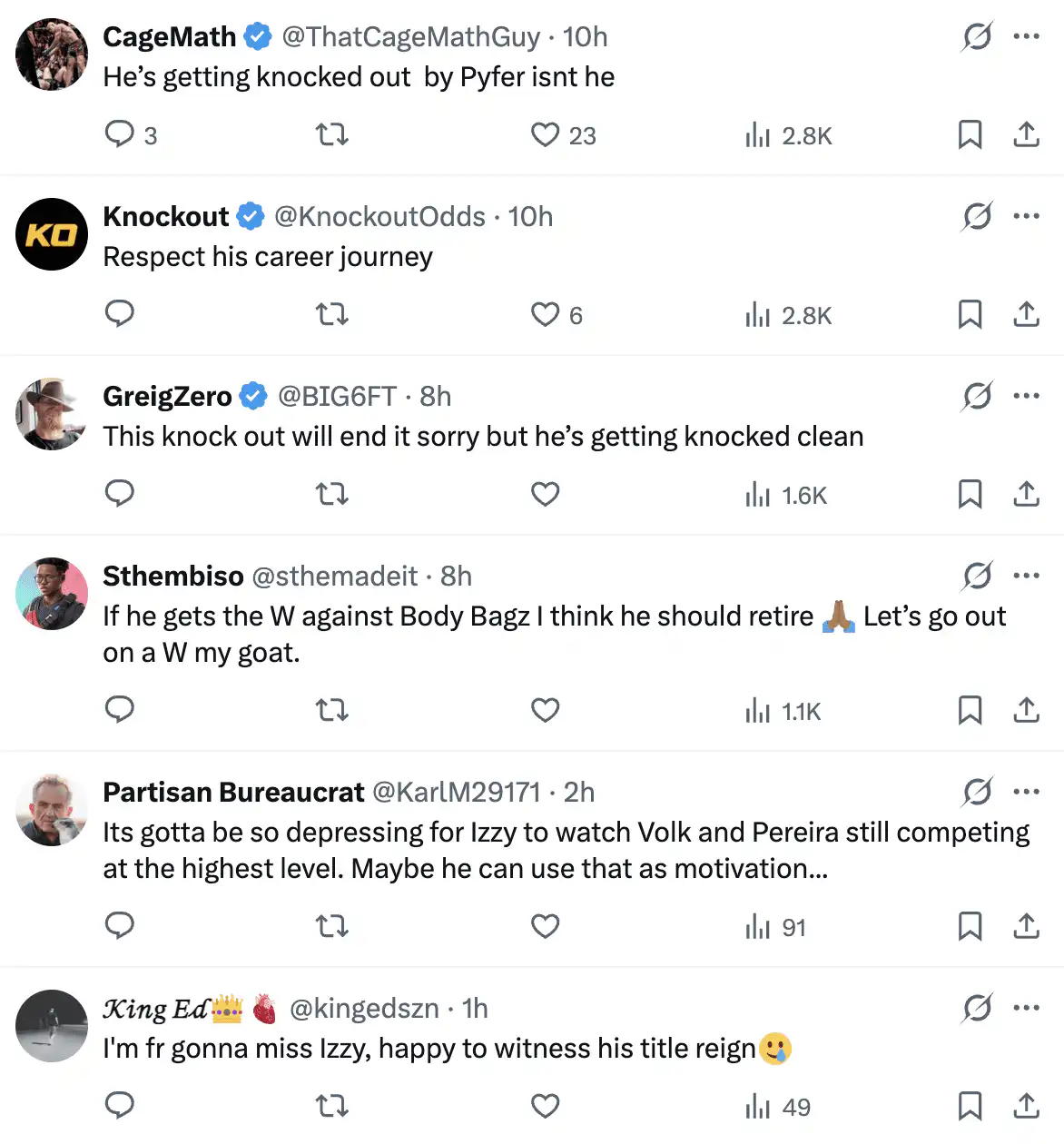
Task: Open @ThatCageMathGuy profile handle
Action: pyautogui.click(x=410, y=36)
